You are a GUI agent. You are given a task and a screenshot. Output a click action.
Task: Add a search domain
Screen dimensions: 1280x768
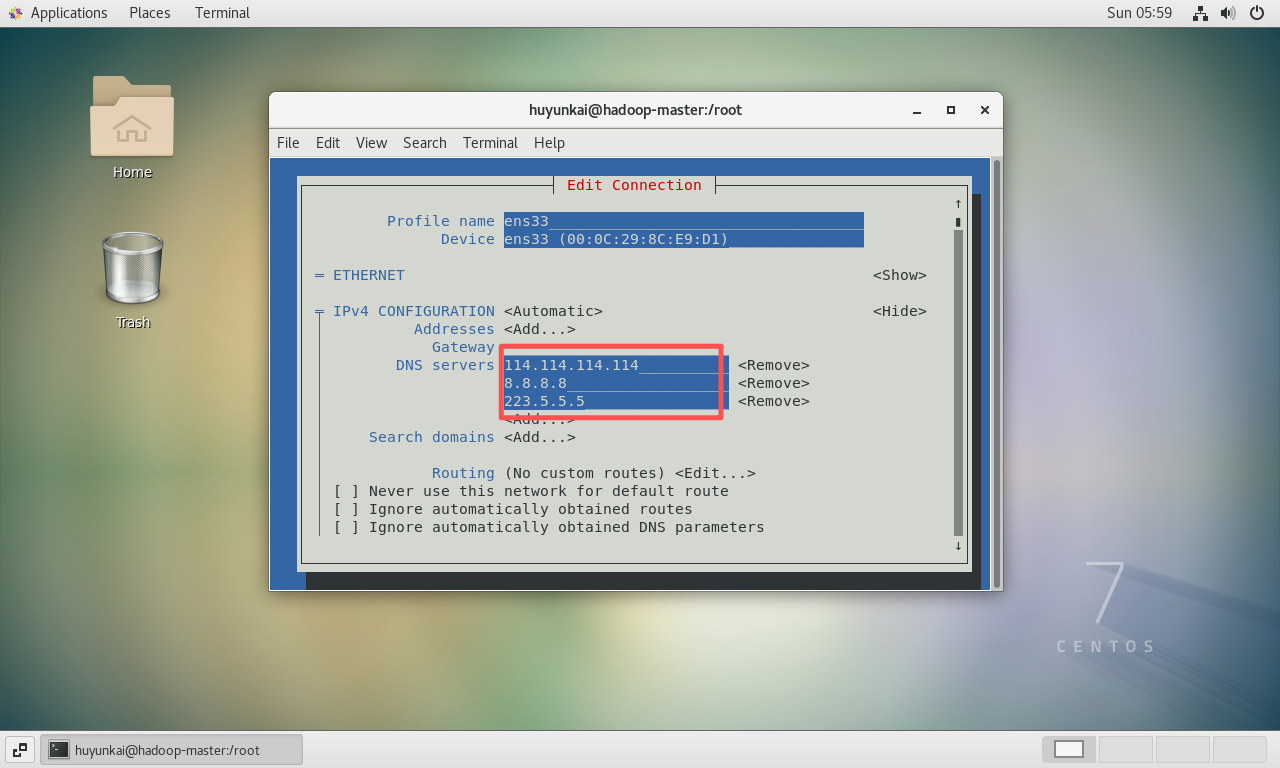point(540,437)
